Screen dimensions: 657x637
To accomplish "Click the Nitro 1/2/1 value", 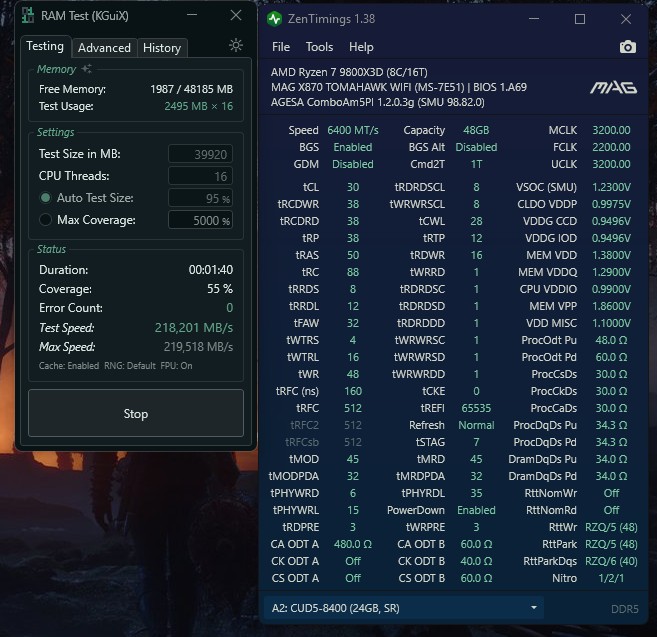I will (x=611, y=578).
